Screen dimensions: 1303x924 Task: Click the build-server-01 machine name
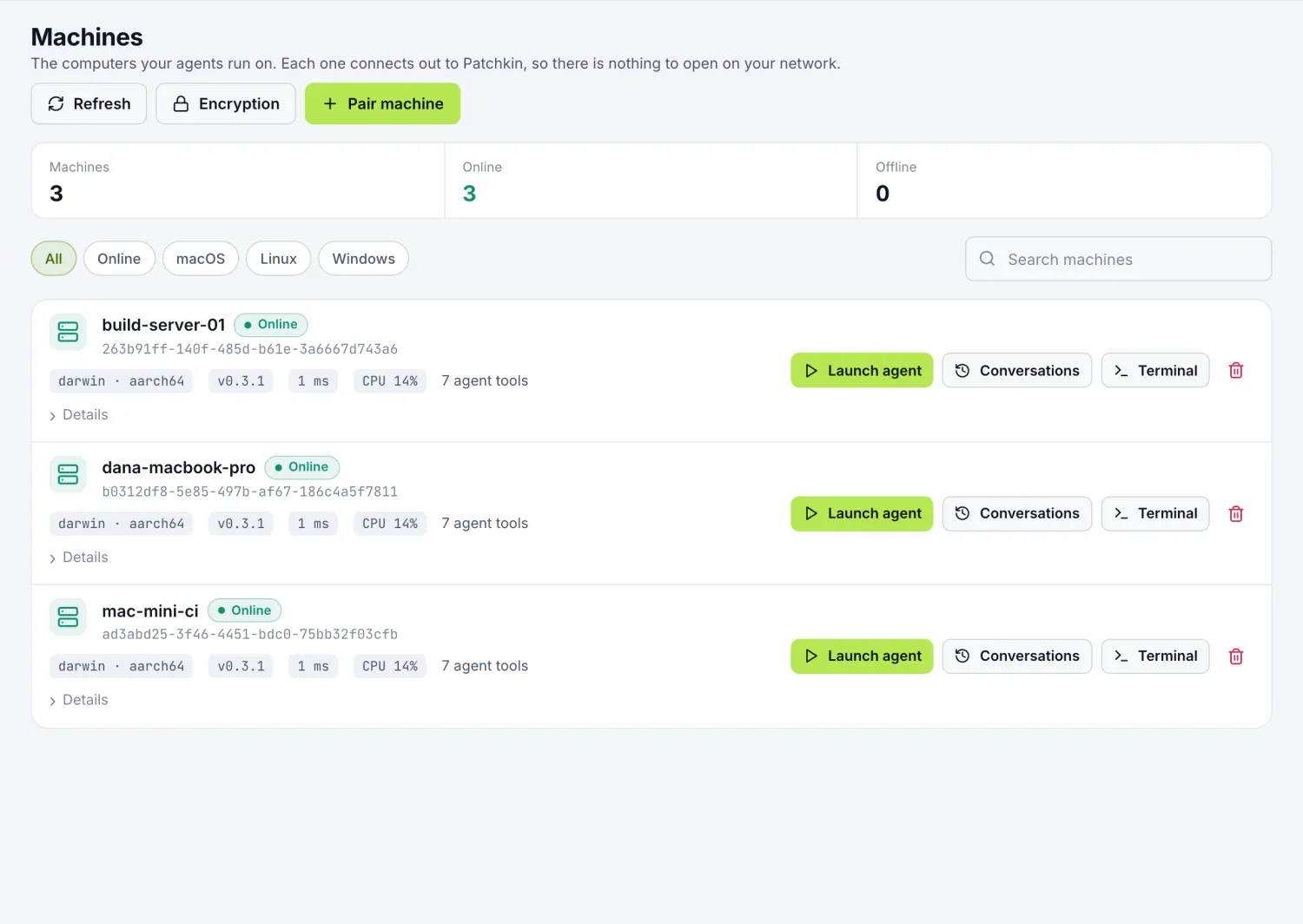click(163, 325)
